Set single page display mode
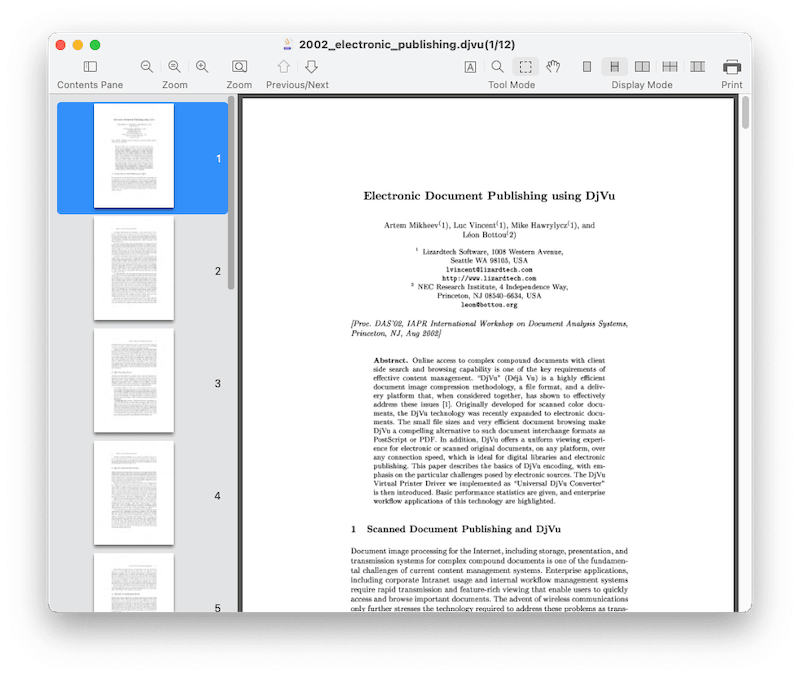This screenshot has width=800, height=676. point(587,67)
